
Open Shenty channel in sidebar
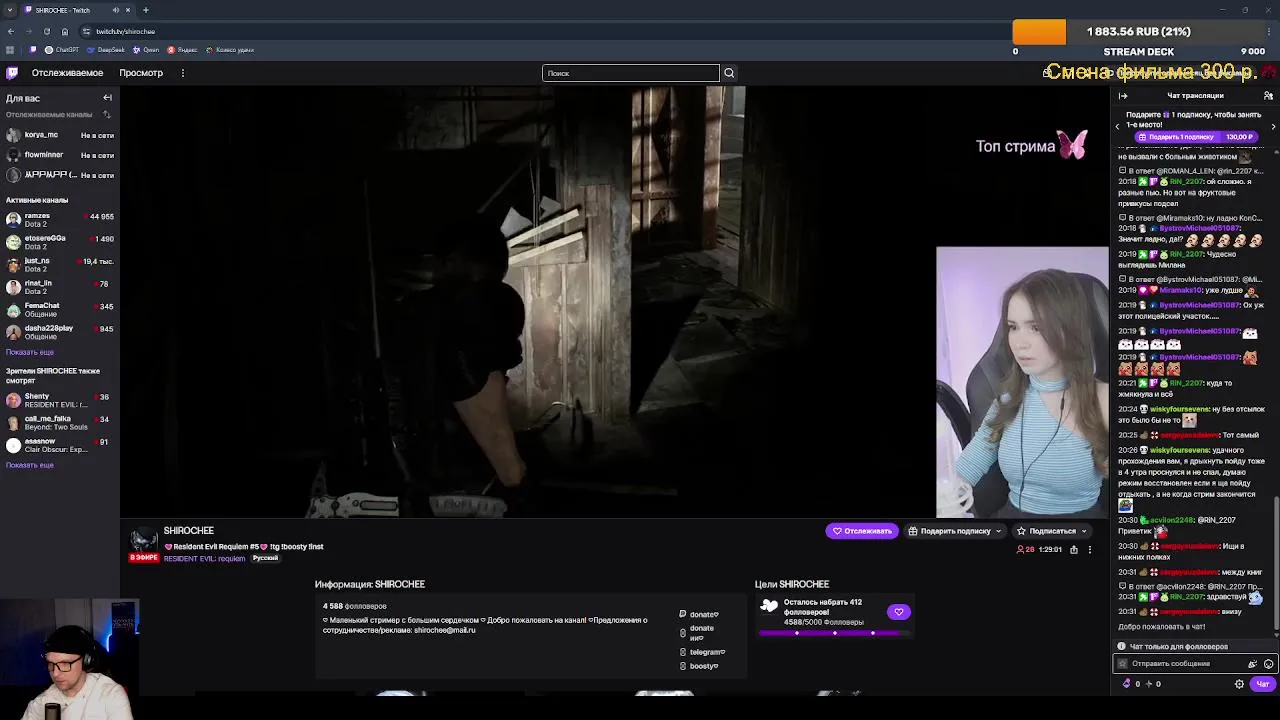pos(60,400)
